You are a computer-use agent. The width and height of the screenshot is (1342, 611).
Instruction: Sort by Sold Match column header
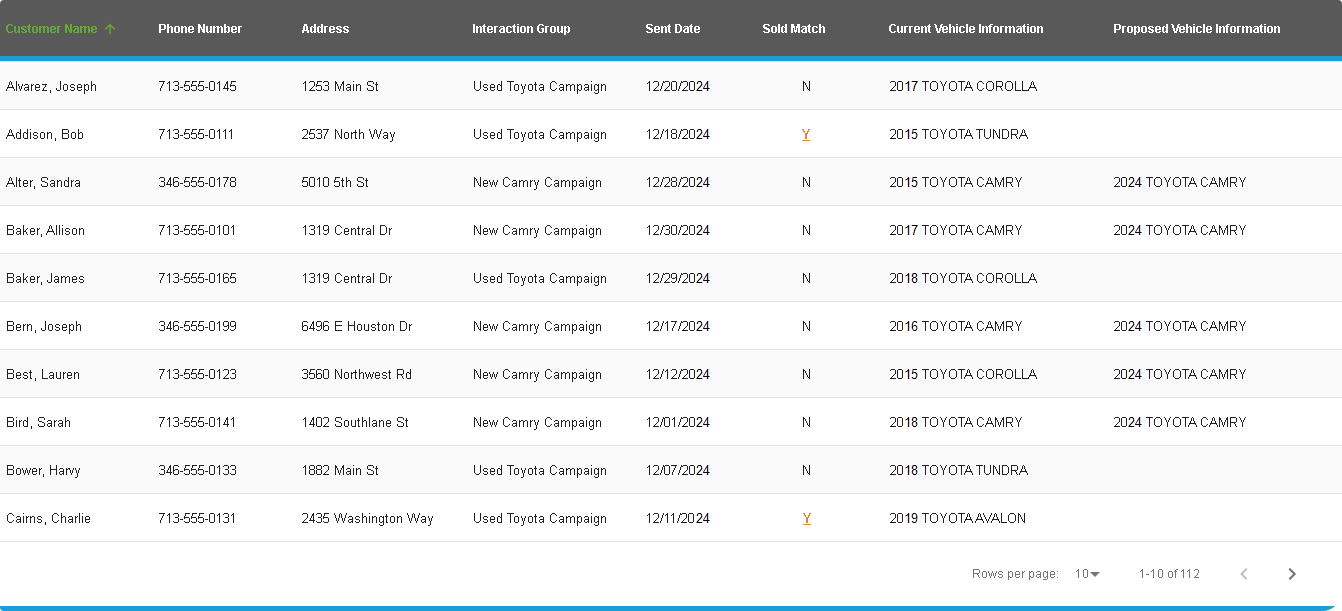point(793,29)
